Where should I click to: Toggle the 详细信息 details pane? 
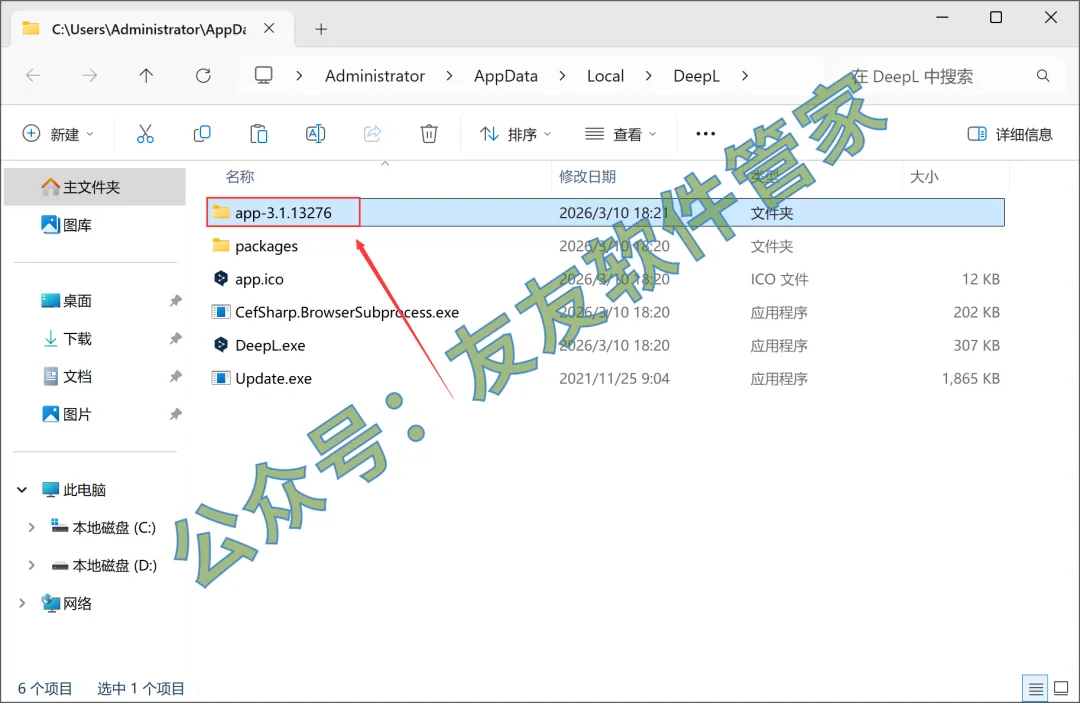point(1010,134)
